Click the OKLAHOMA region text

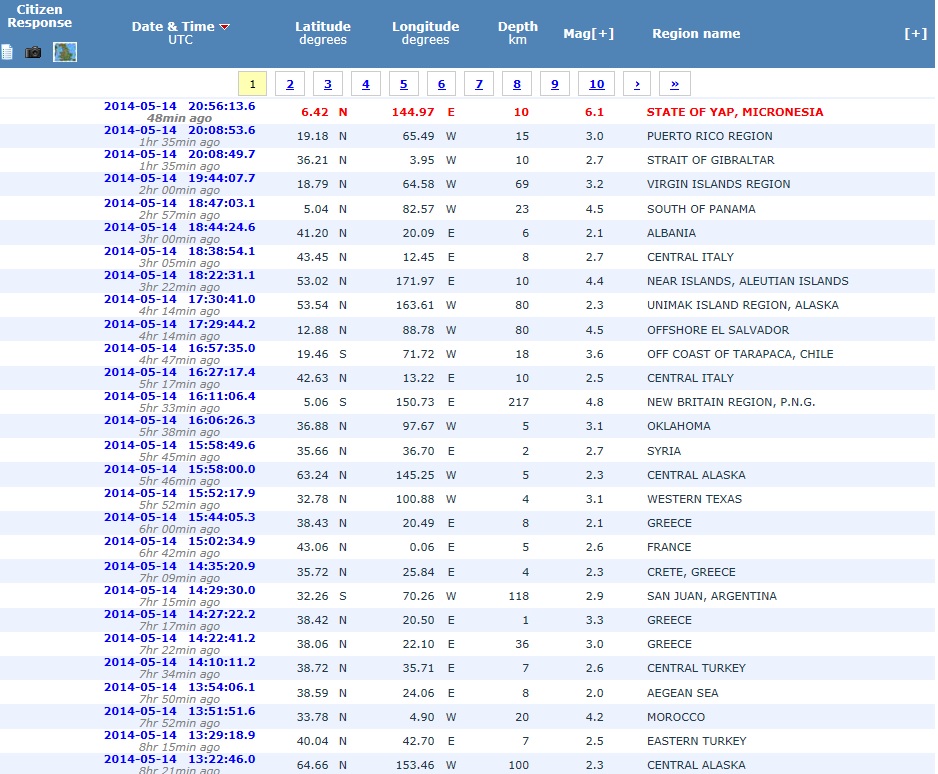(x=679, y=426)
